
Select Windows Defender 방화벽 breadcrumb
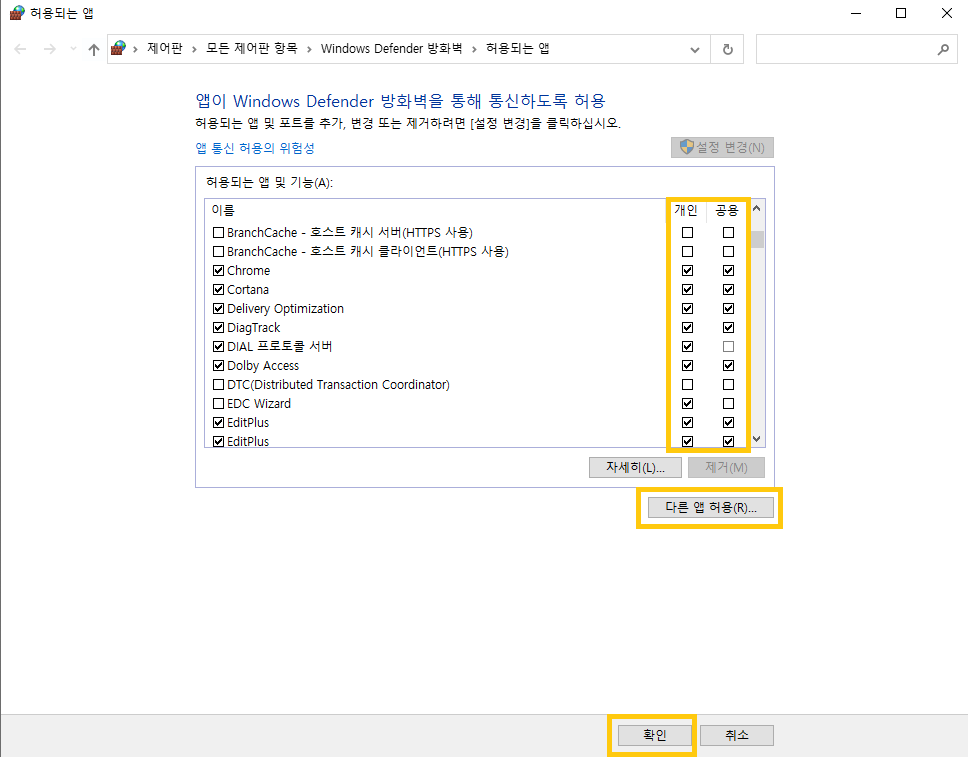tap(391, 48)
